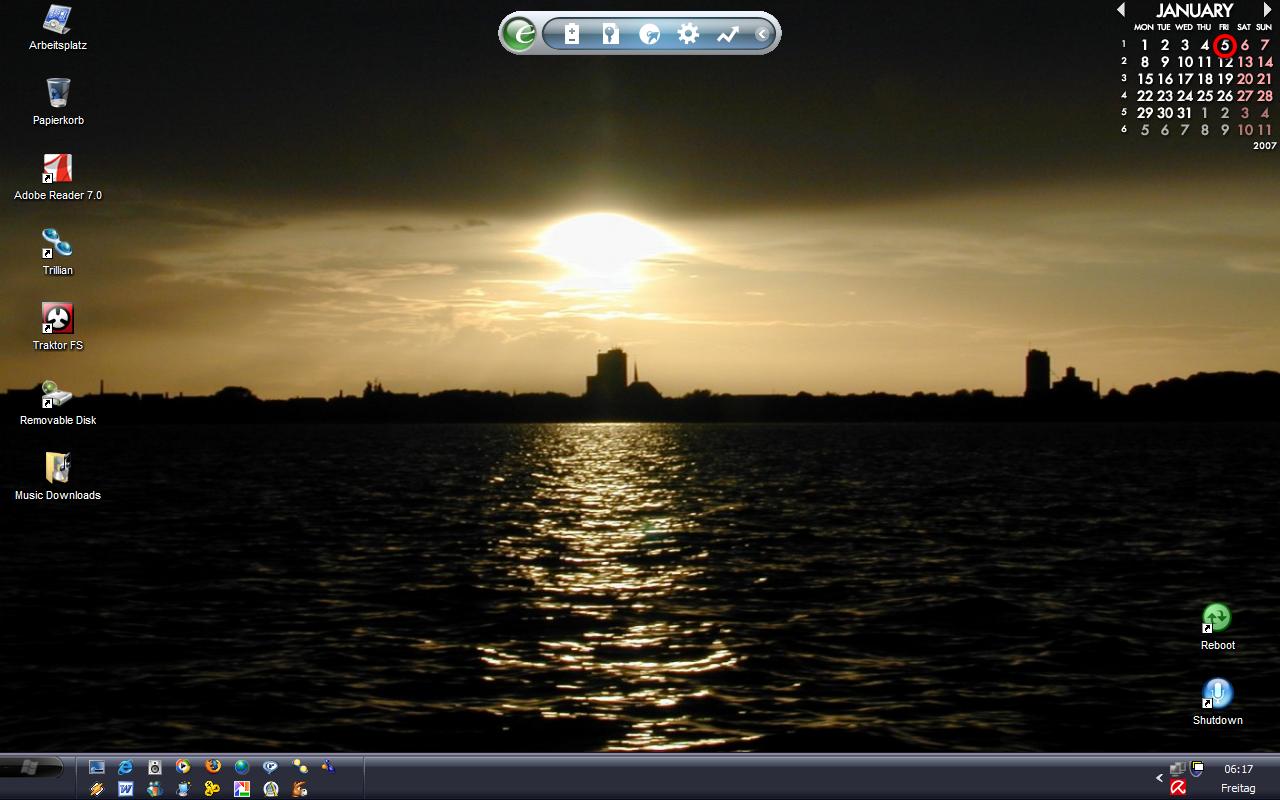Image resolution: width=1280 pixels, height=800 pixels.
Task: Expand hidden system tray icons
Action: [1160, 777]
